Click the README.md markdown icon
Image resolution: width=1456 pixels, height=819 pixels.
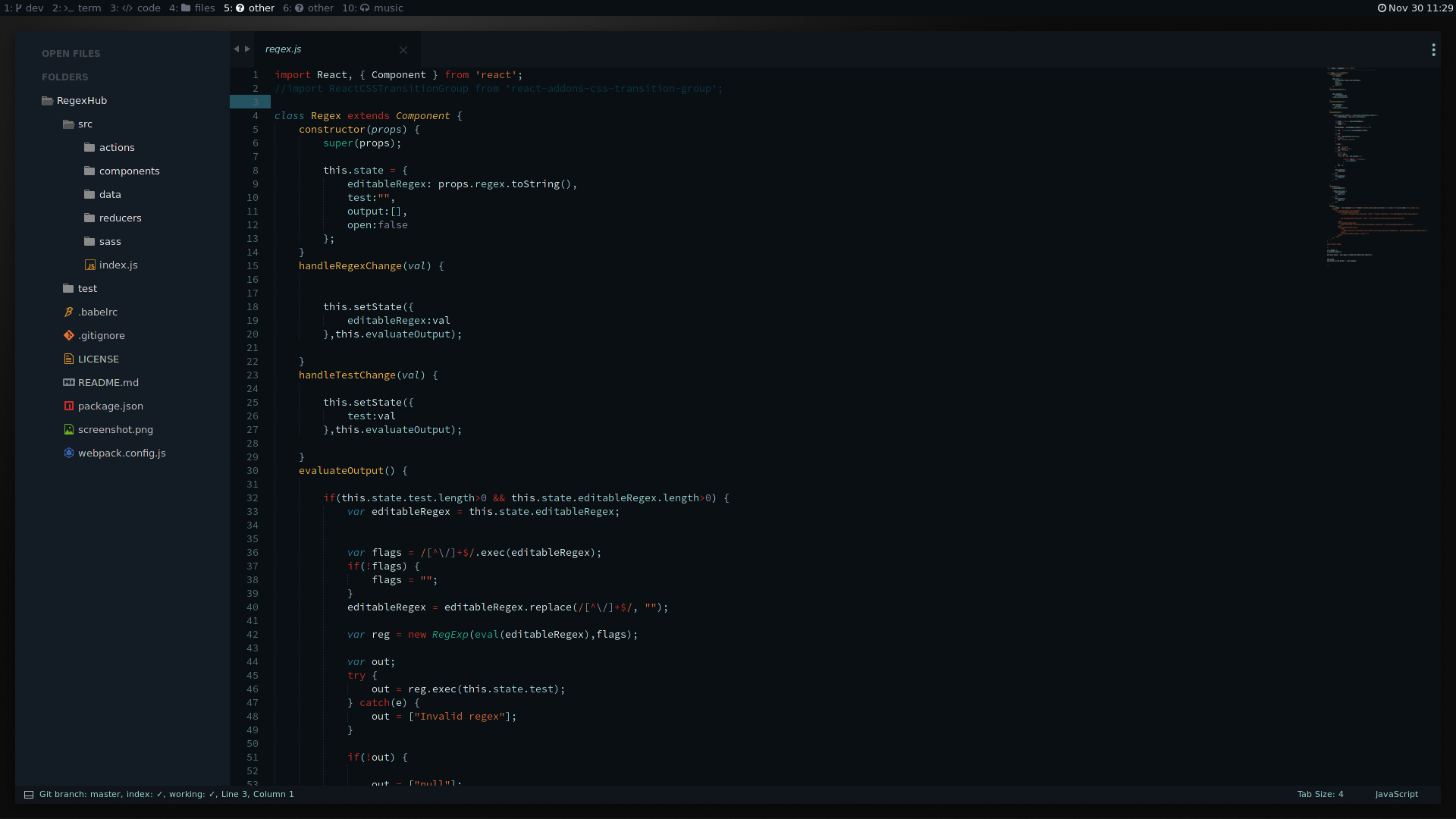(68, 382)
